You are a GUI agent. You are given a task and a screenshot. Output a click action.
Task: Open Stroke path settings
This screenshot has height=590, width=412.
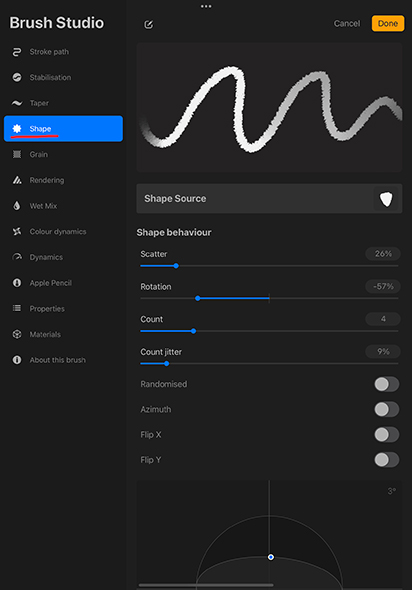point(63,52)
